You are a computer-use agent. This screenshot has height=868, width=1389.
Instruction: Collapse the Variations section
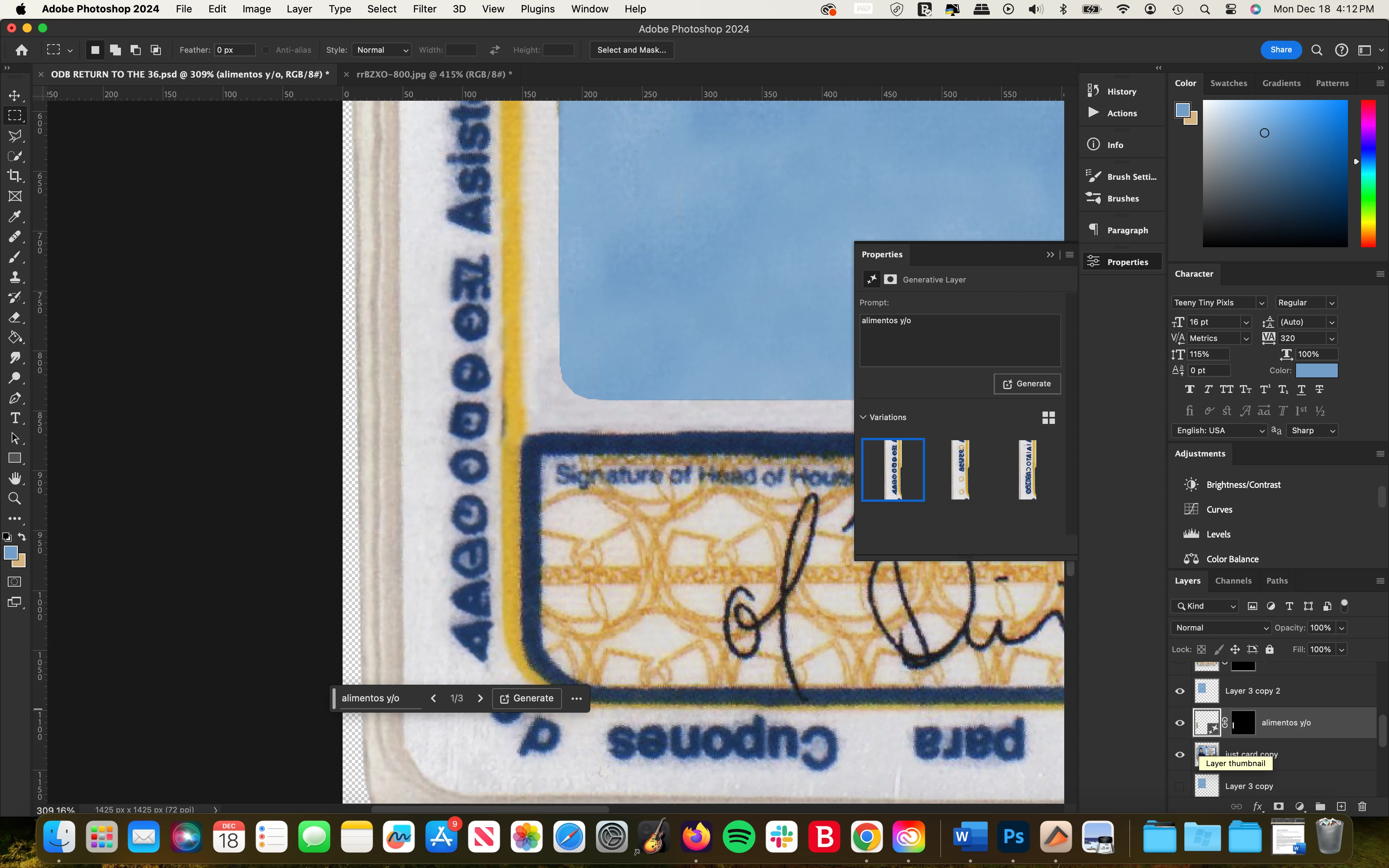pyautogui.click(x=863, y=417)
